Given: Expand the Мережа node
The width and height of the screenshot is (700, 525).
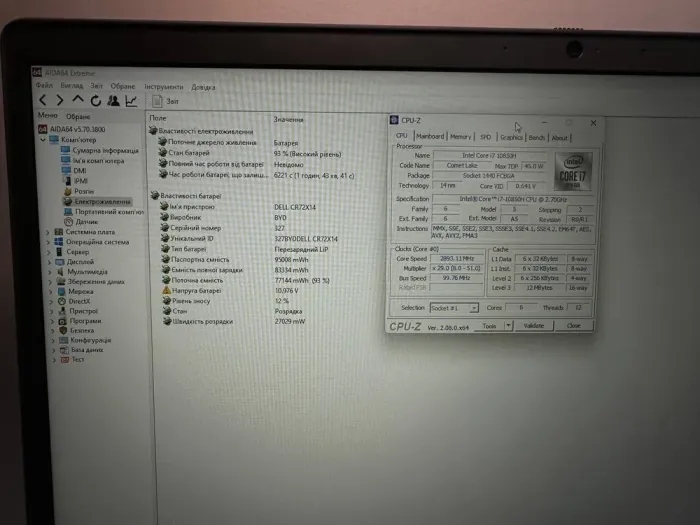Looking at the screenshot, I should tap(50, 292).
